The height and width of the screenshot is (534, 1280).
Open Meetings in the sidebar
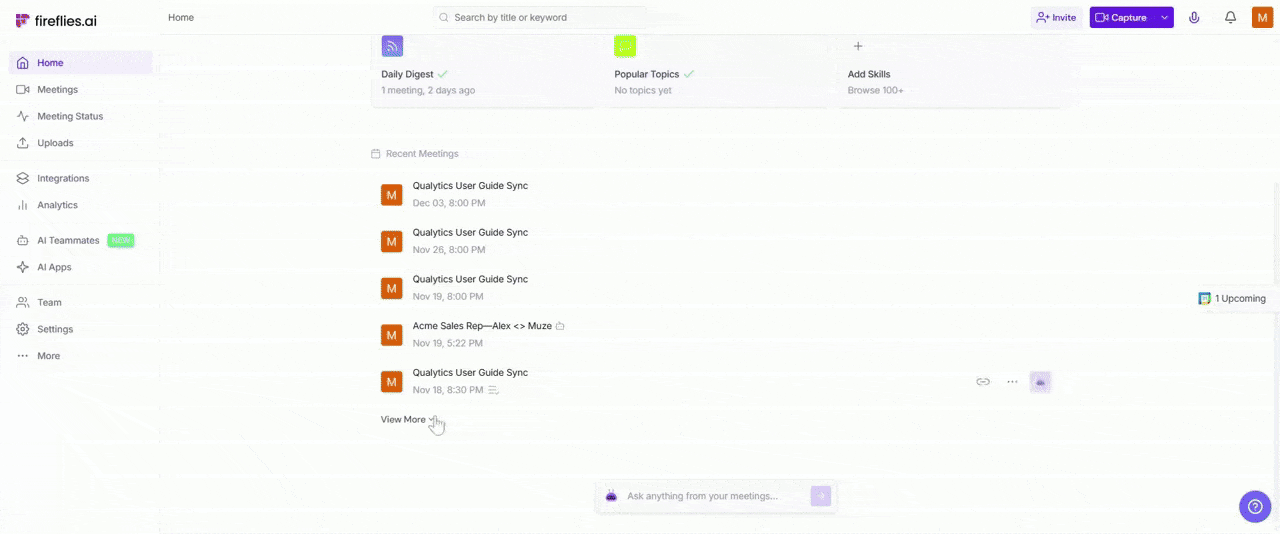tap(57, 90)
